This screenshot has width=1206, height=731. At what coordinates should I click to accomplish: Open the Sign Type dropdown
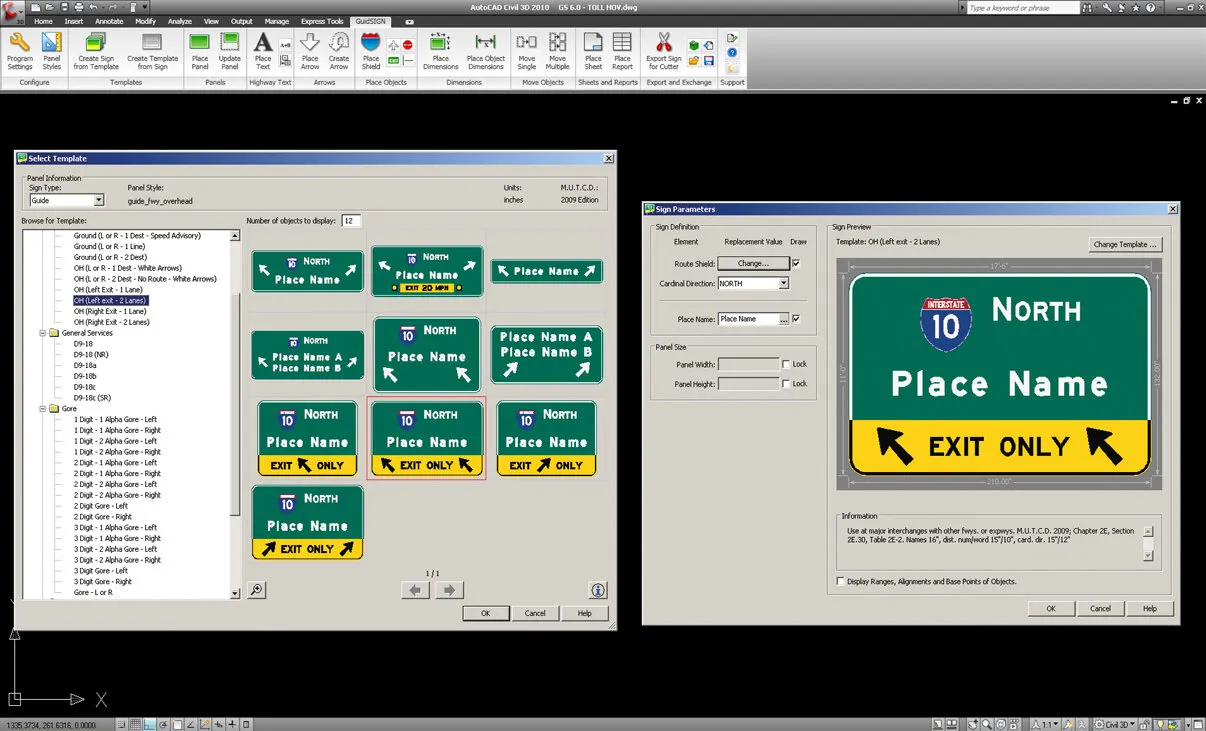pos(98,201)
